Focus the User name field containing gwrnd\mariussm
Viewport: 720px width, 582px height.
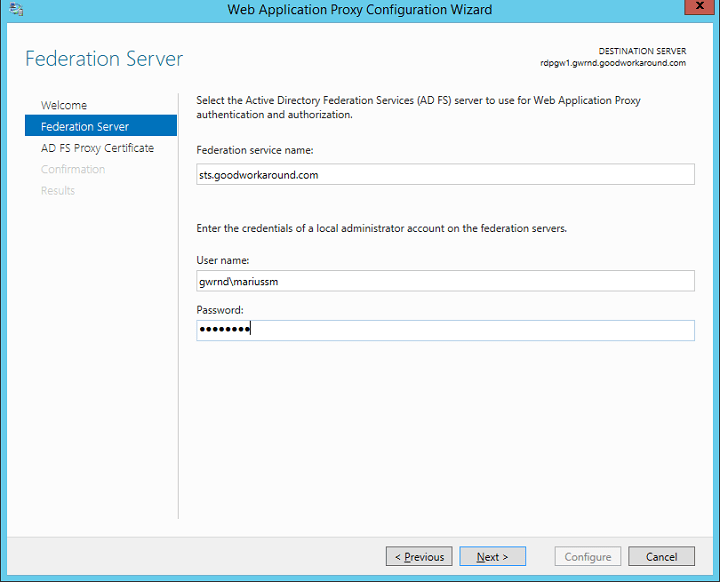pos(445,281)
